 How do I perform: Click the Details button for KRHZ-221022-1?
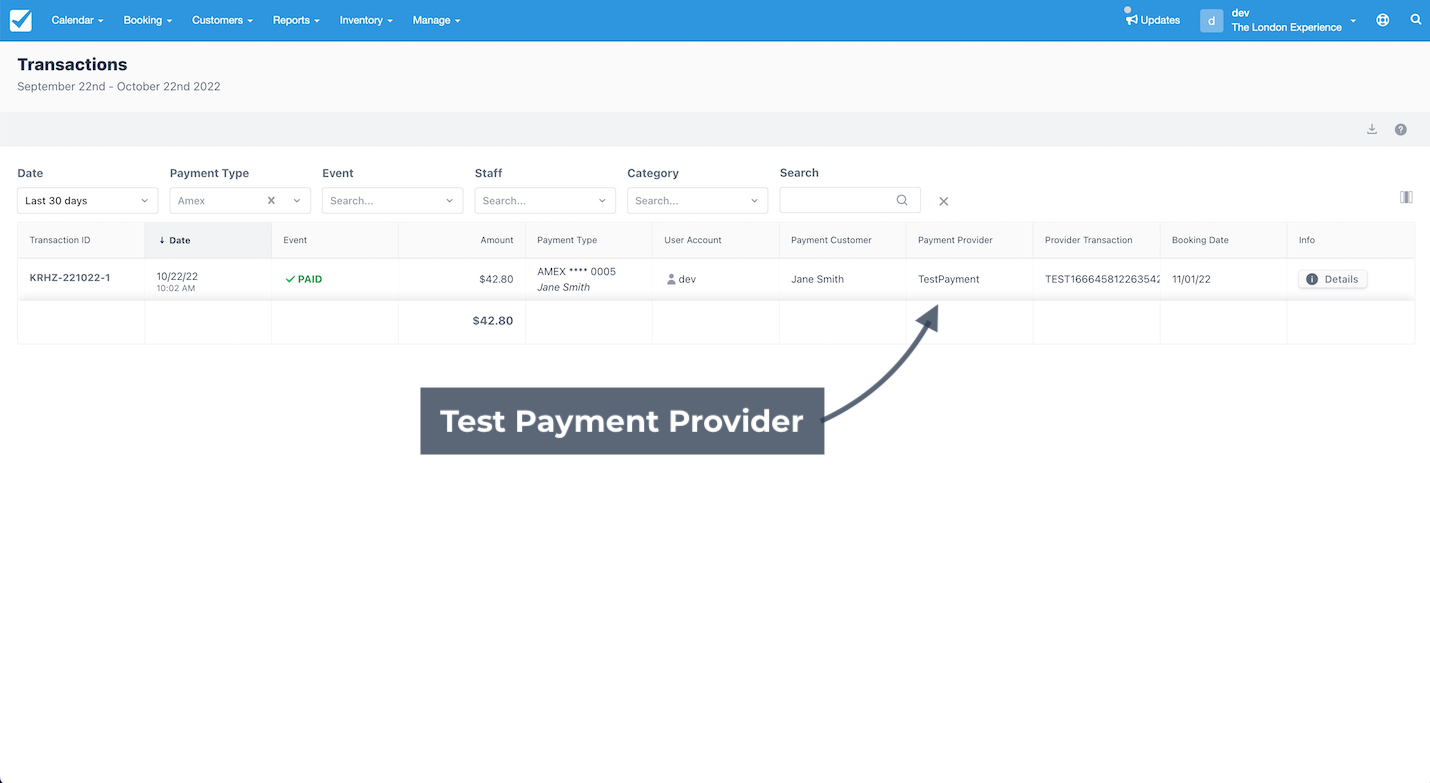pos(1332,279)
